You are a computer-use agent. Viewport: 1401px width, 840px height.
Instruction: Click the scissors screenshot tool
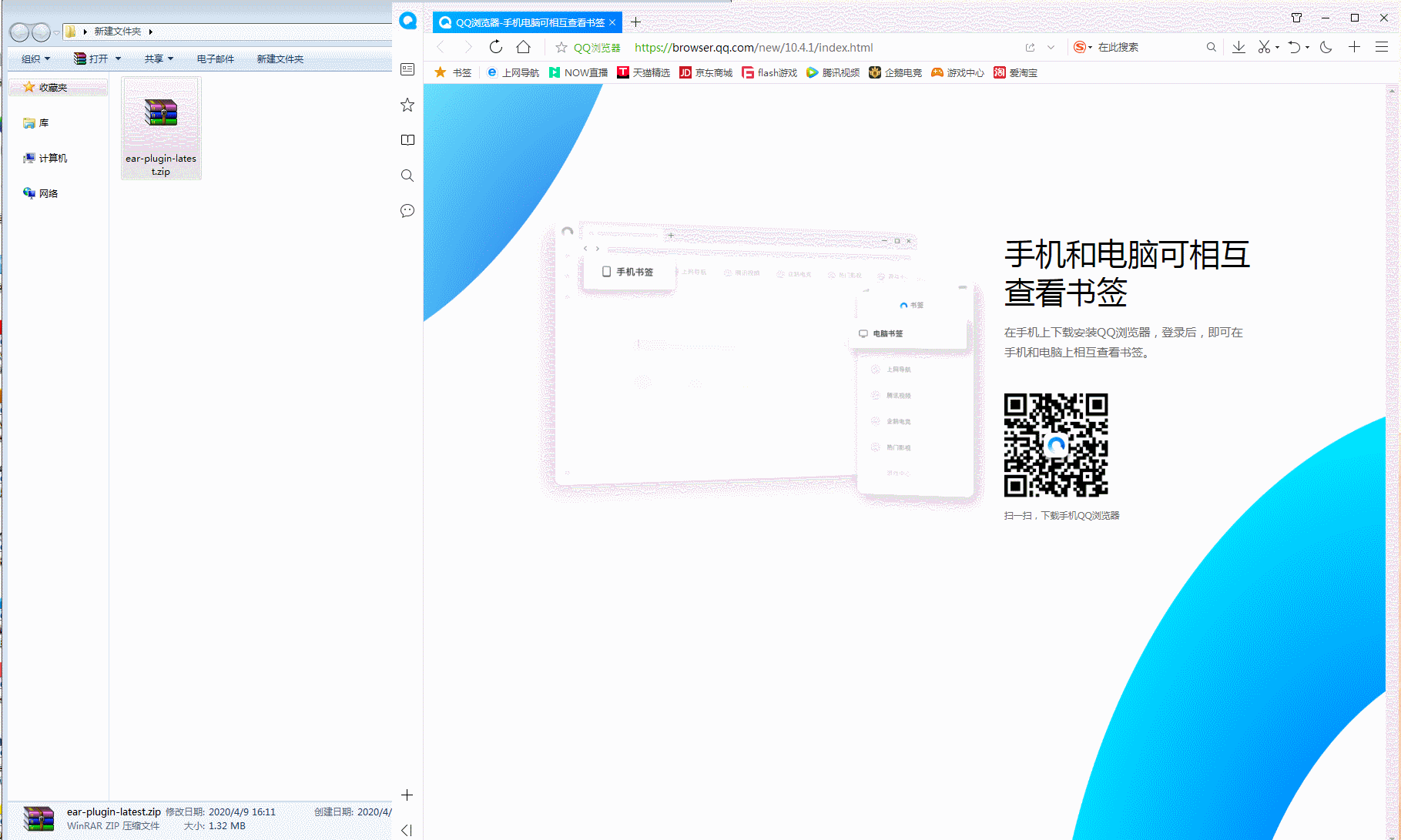click(x=1264, y=47)
